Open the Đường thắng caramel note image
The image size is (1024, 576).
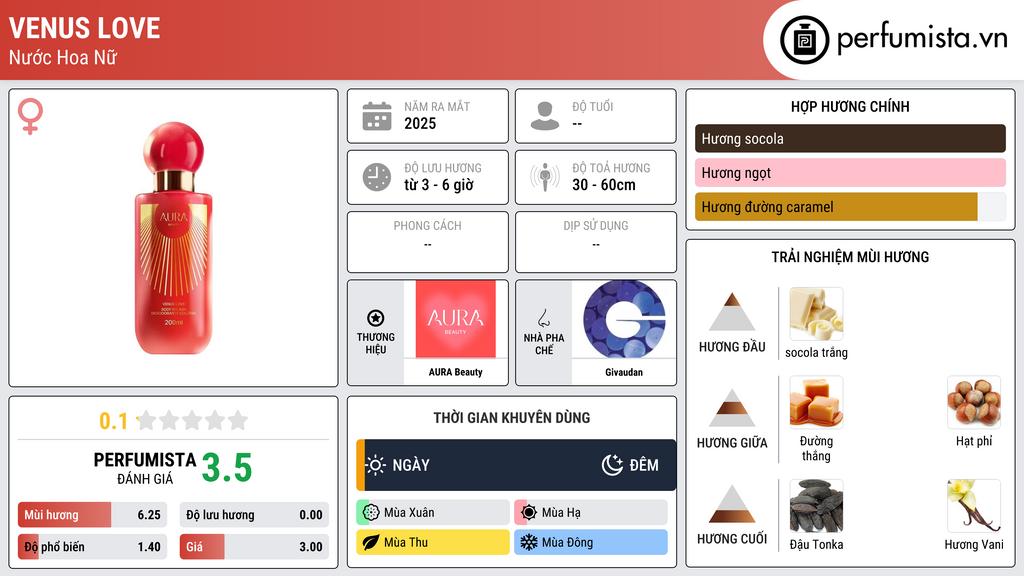pos(816,402)
